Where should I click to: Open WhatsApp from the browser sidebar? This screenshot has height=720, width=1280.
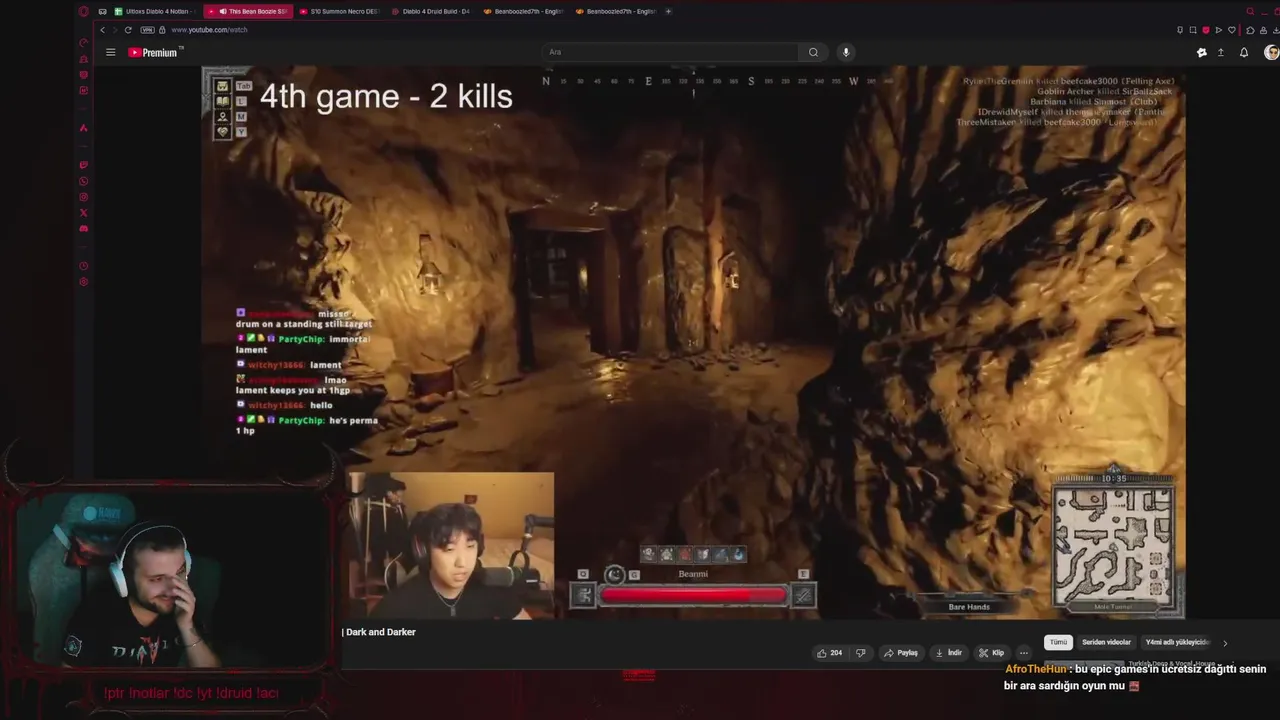point(84,181)
